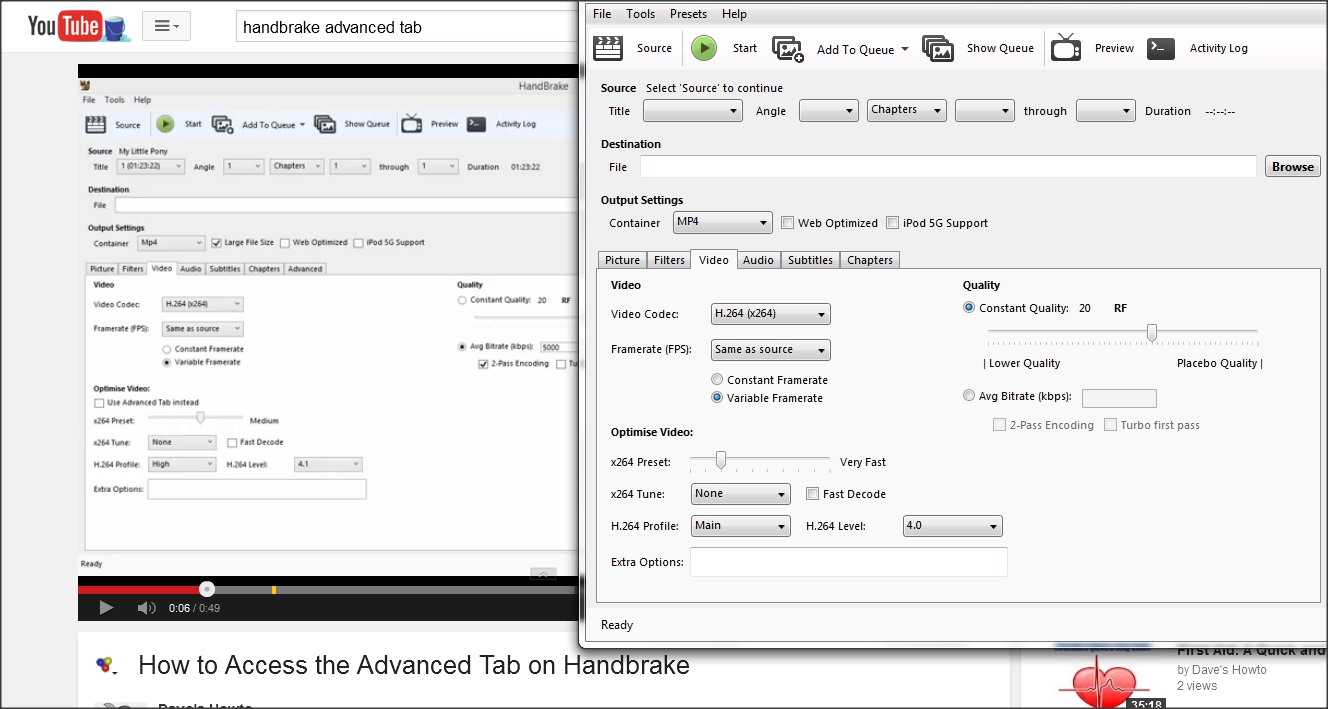This screenshot has height=709, width=1328.
Task: Click the Avg Bitrate value field
Action: (x=1119, y=398)
